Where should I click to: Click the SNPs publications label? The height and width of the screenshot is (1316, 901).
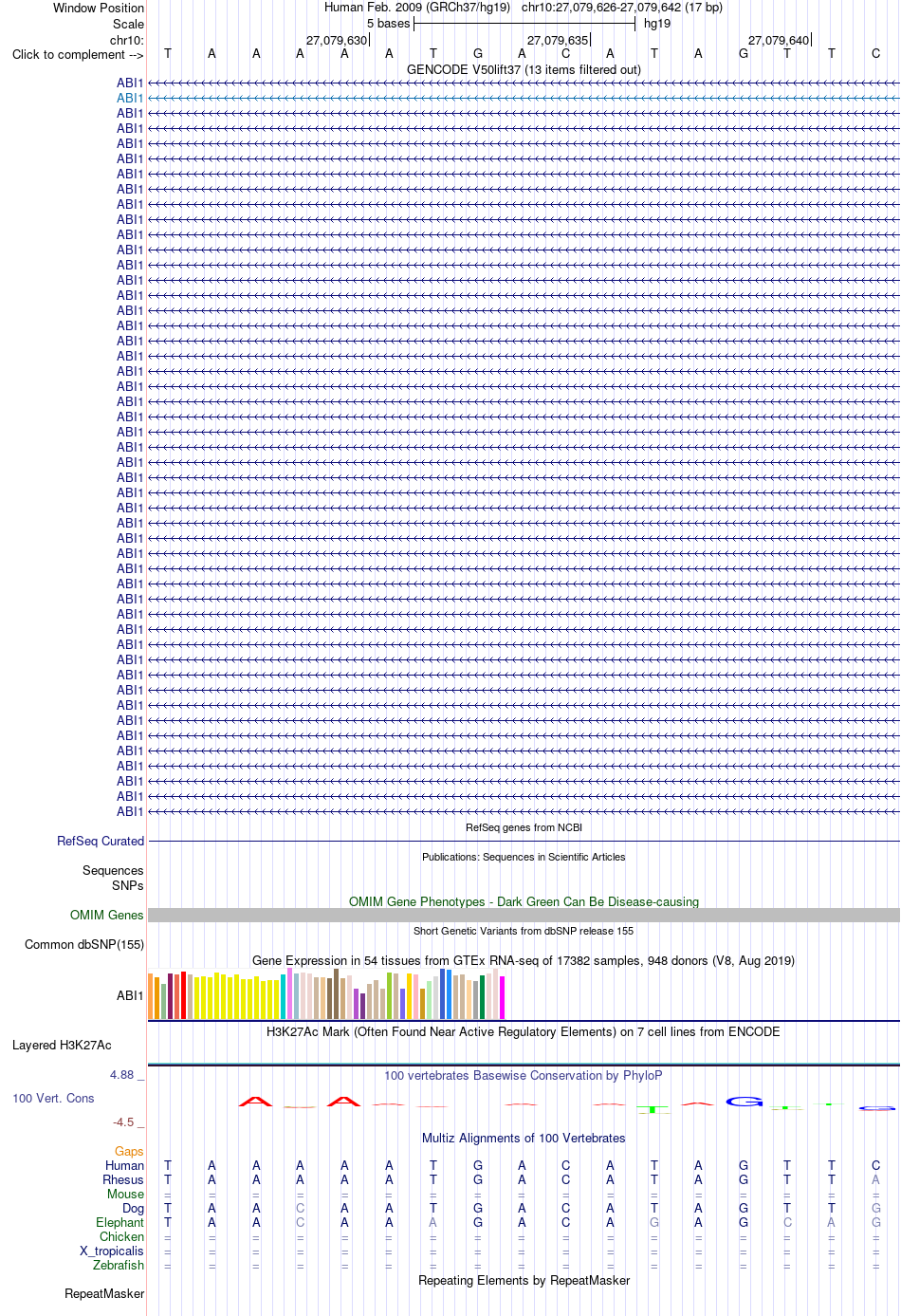(x=128, y=885)
